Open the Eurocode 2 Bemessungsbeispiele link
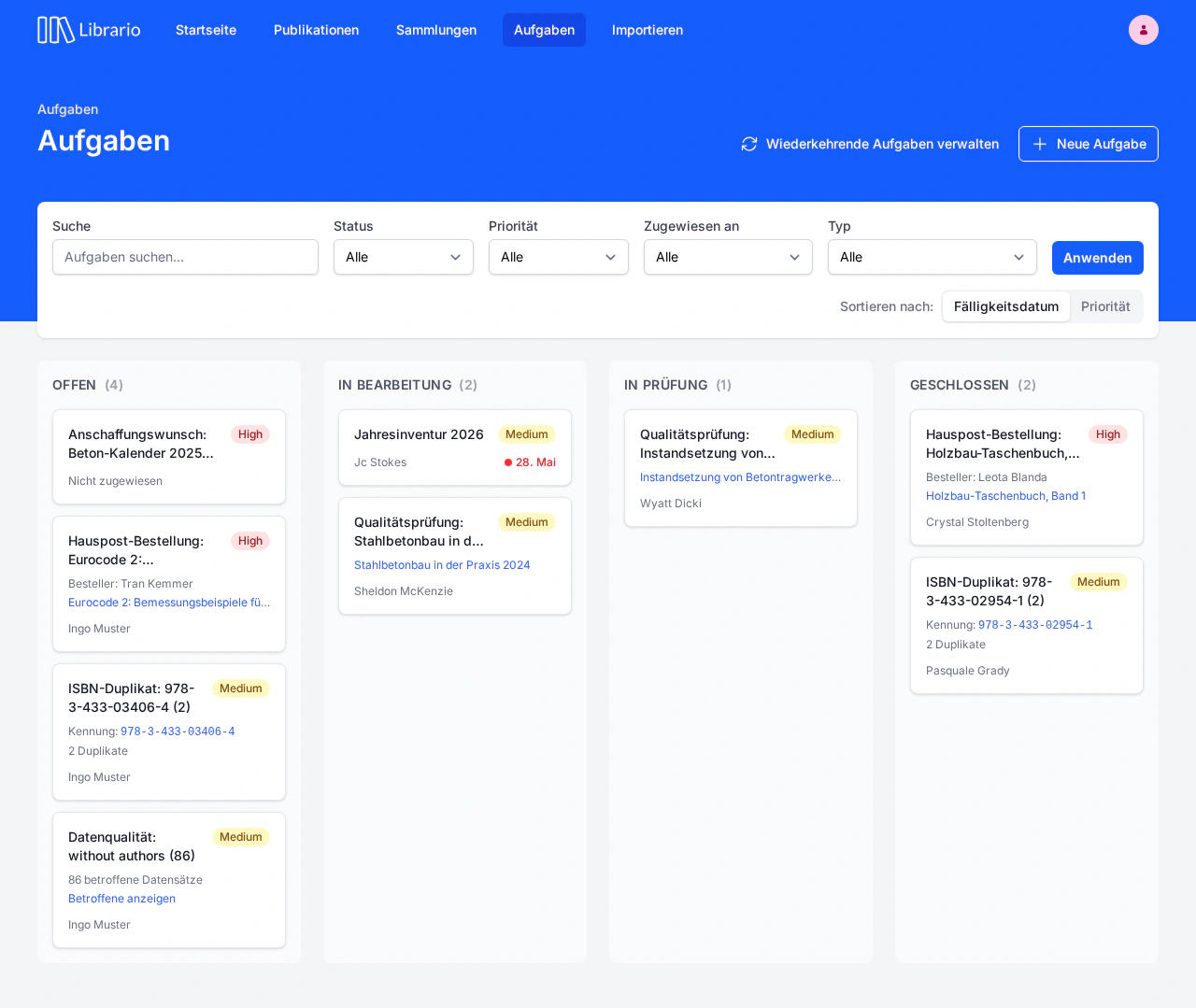 coord(169,603)
